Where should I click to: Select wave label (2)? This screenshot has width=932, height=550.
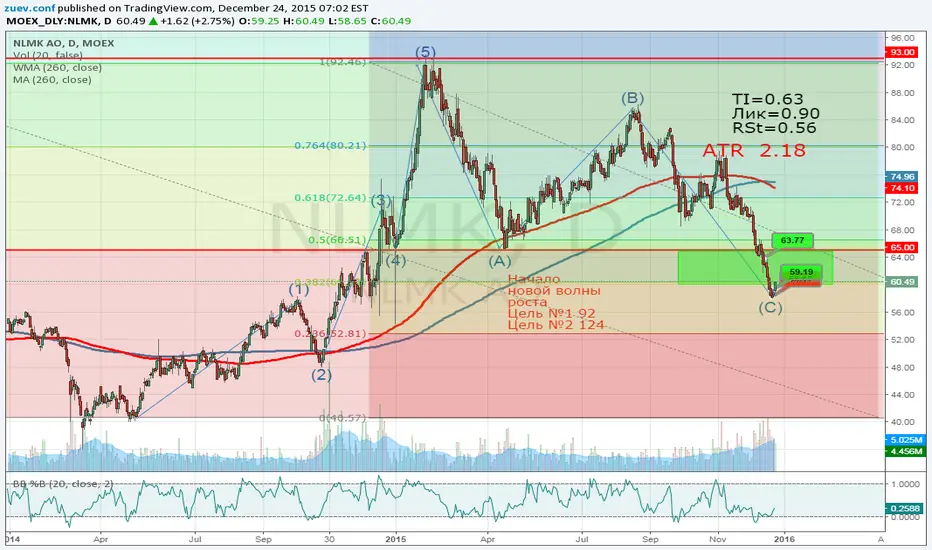coord(322,375)
